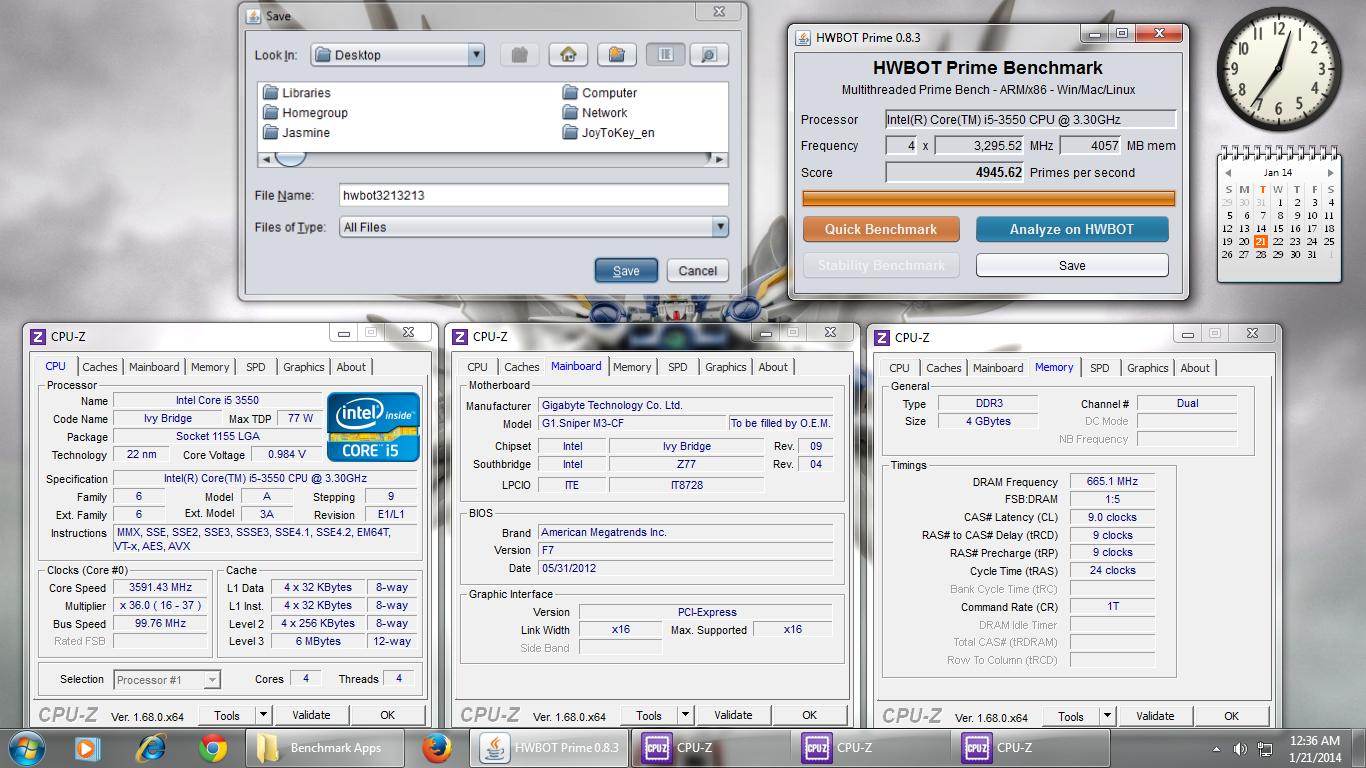
Task: Expand Tools dropdown arrow in right CPU-Z
Action: pyautogui.click(x=1108, y=716)
